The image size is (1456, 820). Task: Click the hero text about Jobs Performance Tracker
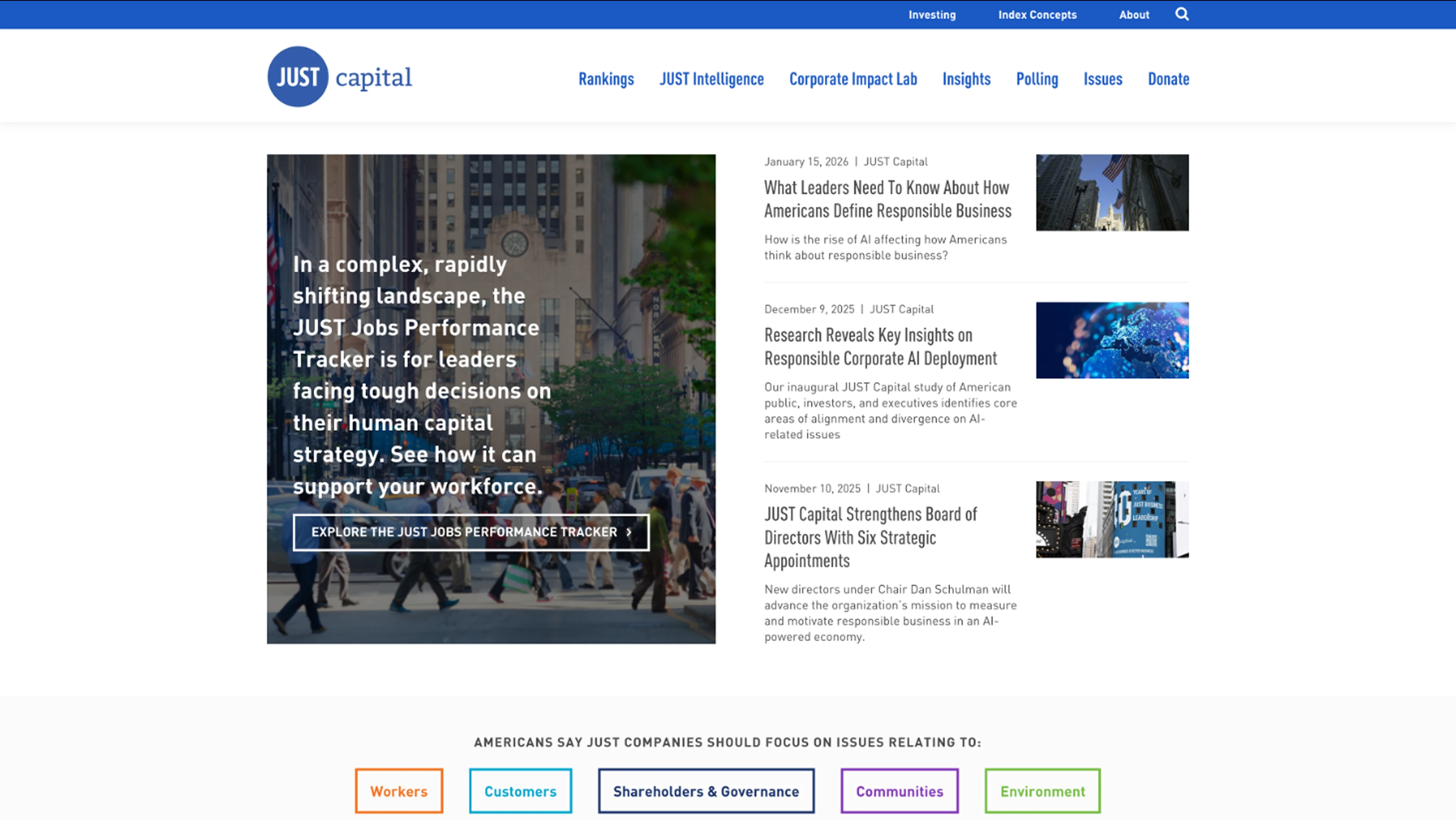click(422, 376)
